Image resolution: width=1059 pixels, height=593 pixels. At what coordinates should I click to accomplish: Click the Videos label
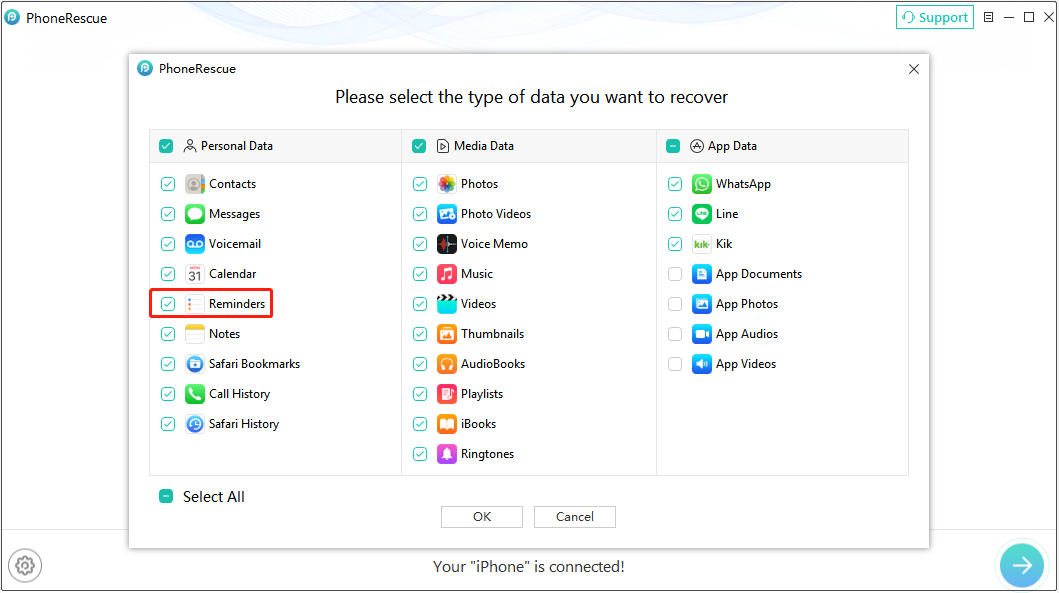click(x=478, y=304)
